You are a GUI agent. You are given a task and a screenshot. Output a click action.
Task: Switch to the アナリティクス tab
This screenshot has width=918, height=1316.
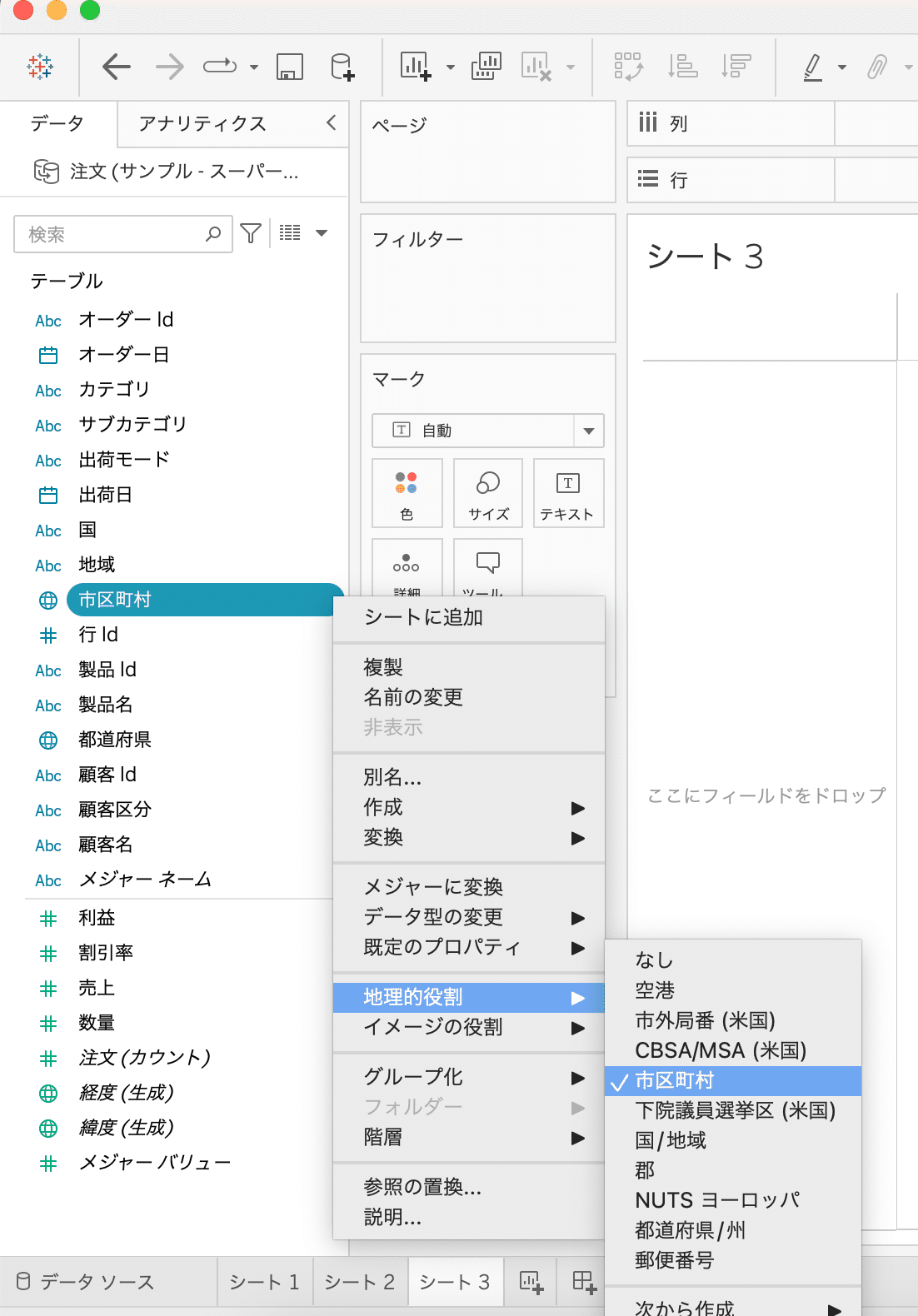click(202, 124)
